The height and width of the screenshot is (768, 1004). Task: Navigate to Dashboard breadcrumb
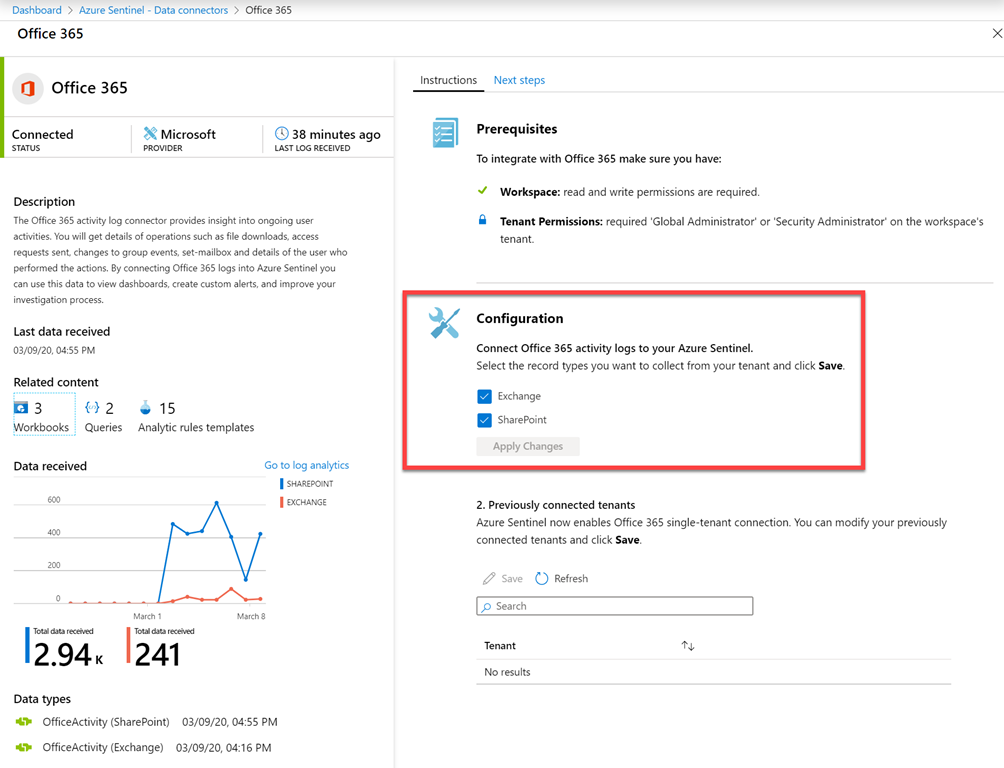pyautogui.click(x=37, y=10)
